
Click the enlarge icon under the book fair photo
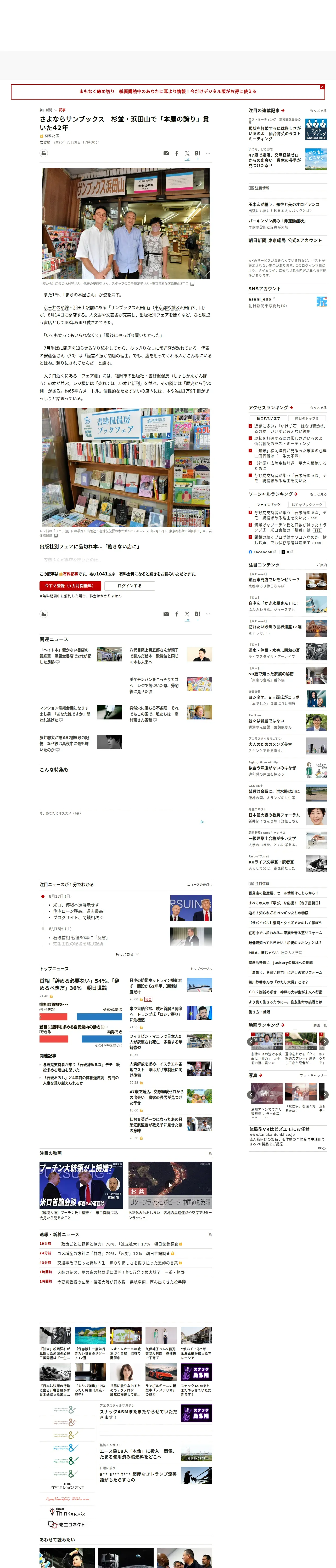56,536
